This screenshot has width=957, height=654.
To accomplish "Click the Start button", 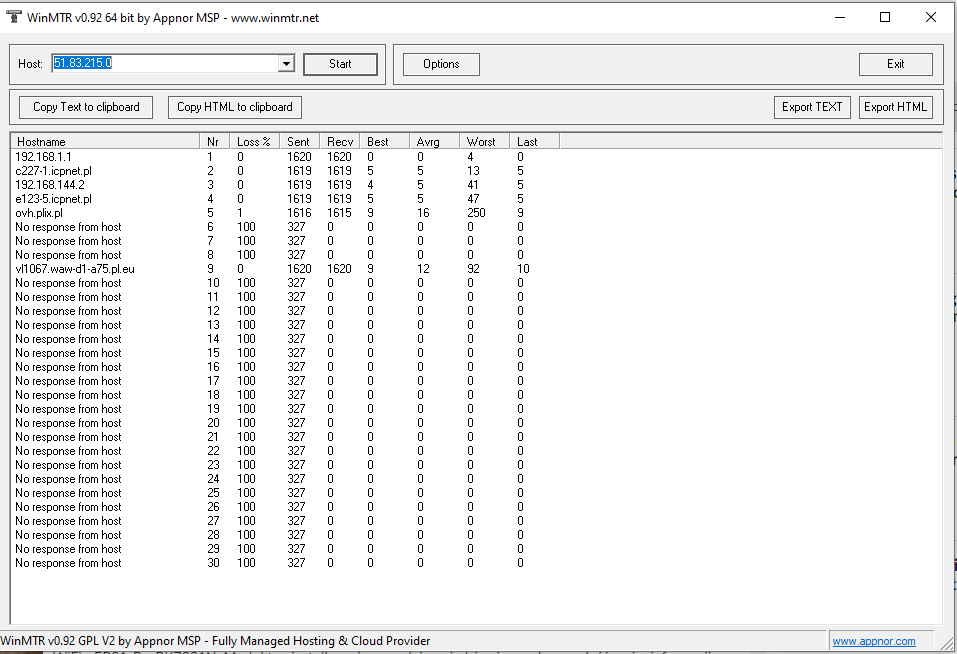I will point(341,64).
